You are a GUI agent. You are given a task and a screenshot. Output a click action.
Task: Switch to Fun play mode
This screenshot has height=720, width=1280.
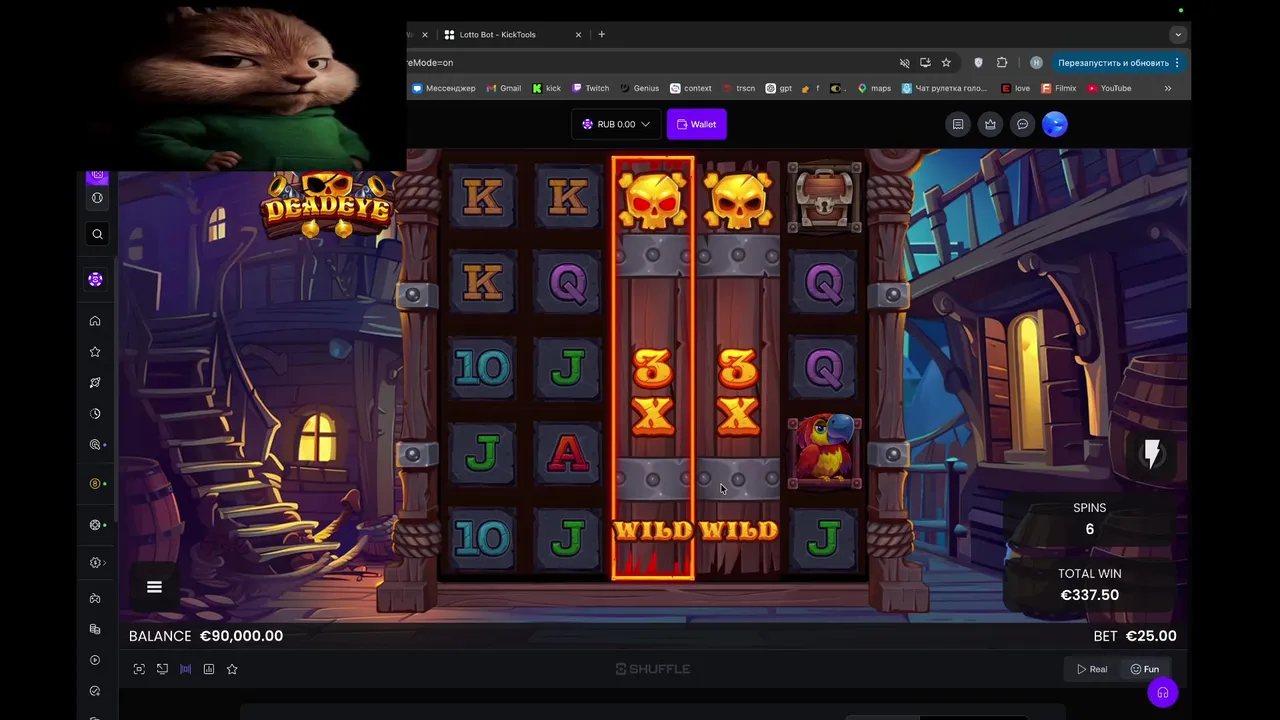click(x=1145, y=669)
